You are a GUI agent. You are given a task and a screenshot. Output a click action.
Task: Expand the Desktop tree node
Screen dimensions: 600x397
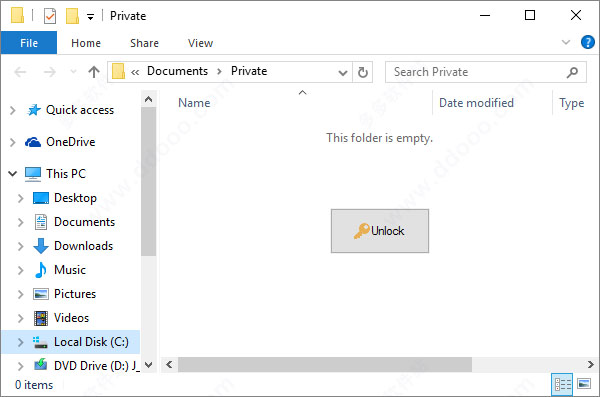pyautogui.click(x=21, y=198)
